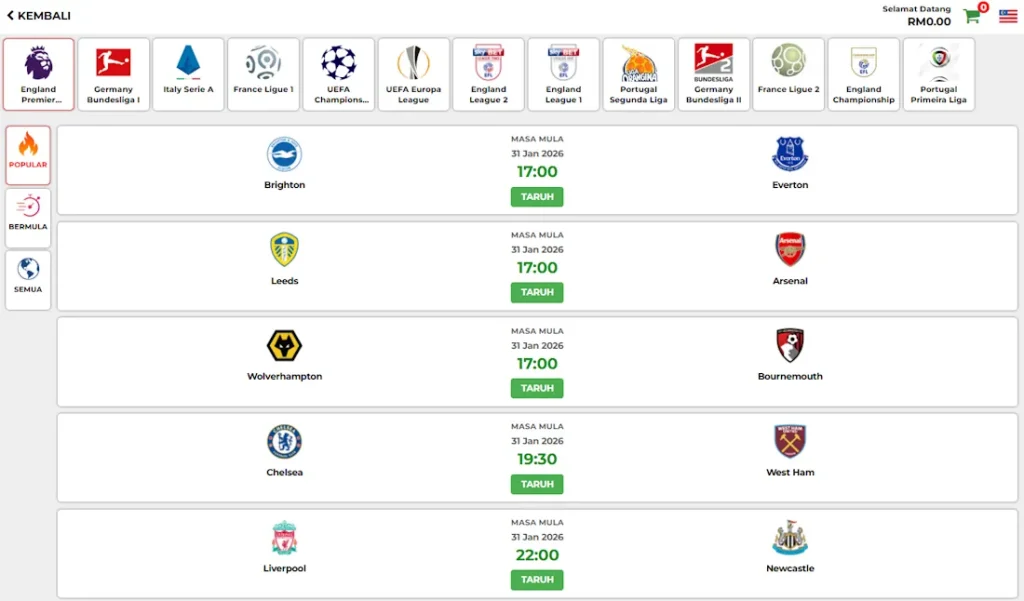
Task: Open the Germany Bundesliga I tab
Action: [x=113, y=74]
